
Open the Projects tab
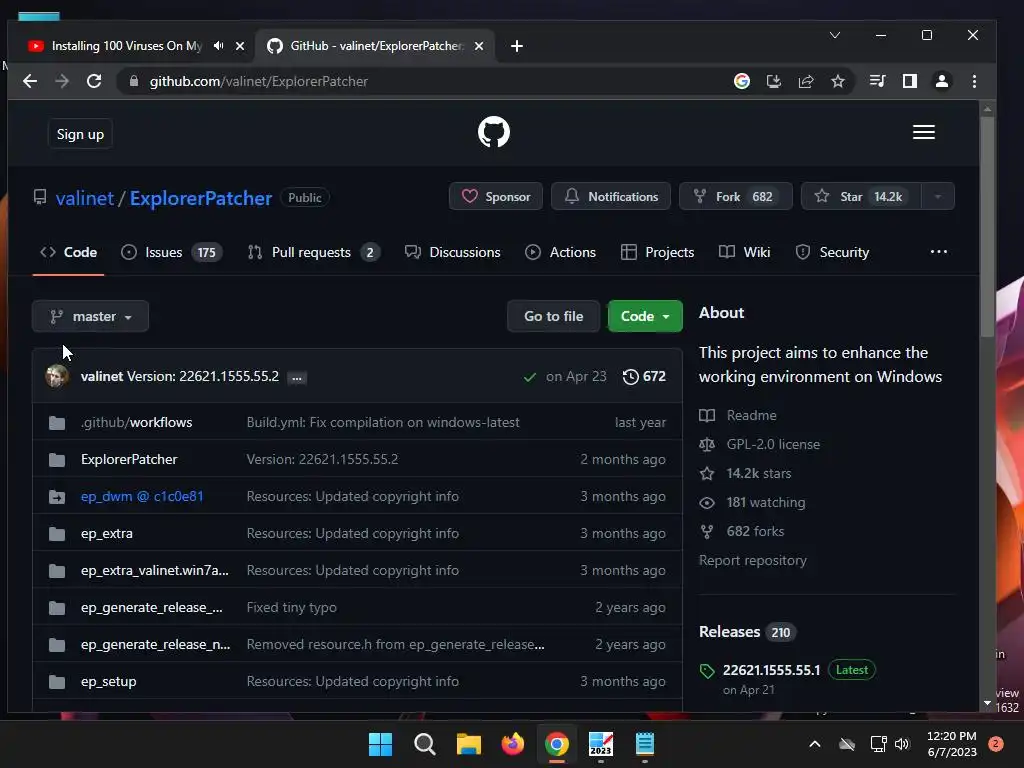click(x=657, y=252)
